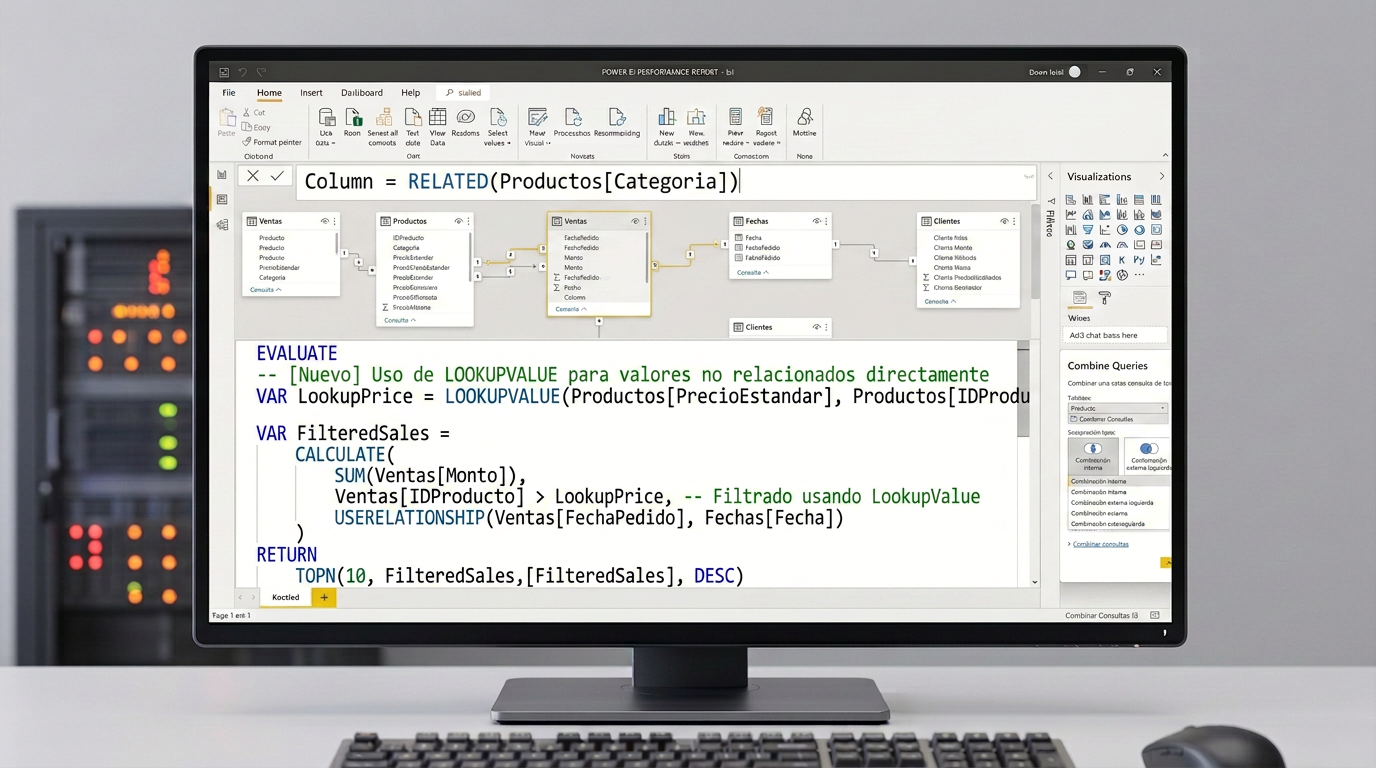Viewport: 1376px width, 768px height.
Task: Collapse Productos table via Consulta chevron
Action: (x=400, y=320)
